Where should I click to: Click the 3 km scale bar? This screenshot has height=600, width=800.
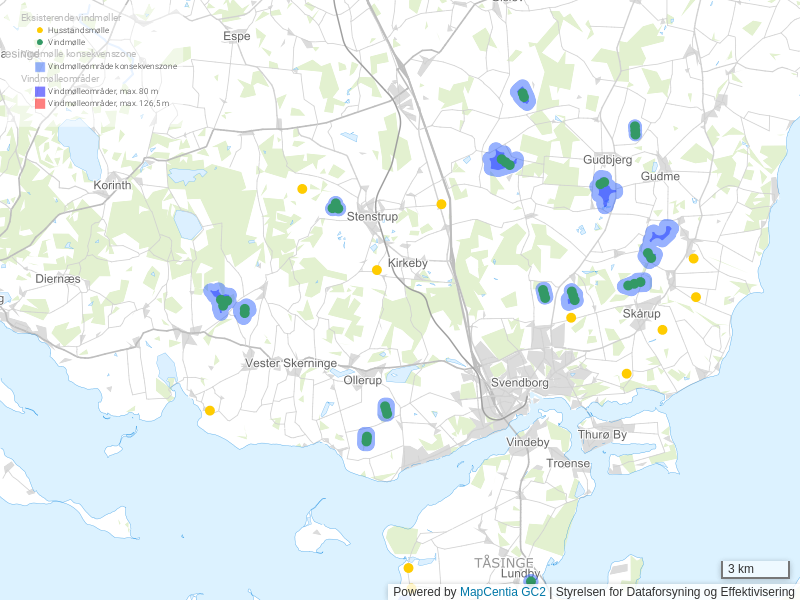pos(755,570)
